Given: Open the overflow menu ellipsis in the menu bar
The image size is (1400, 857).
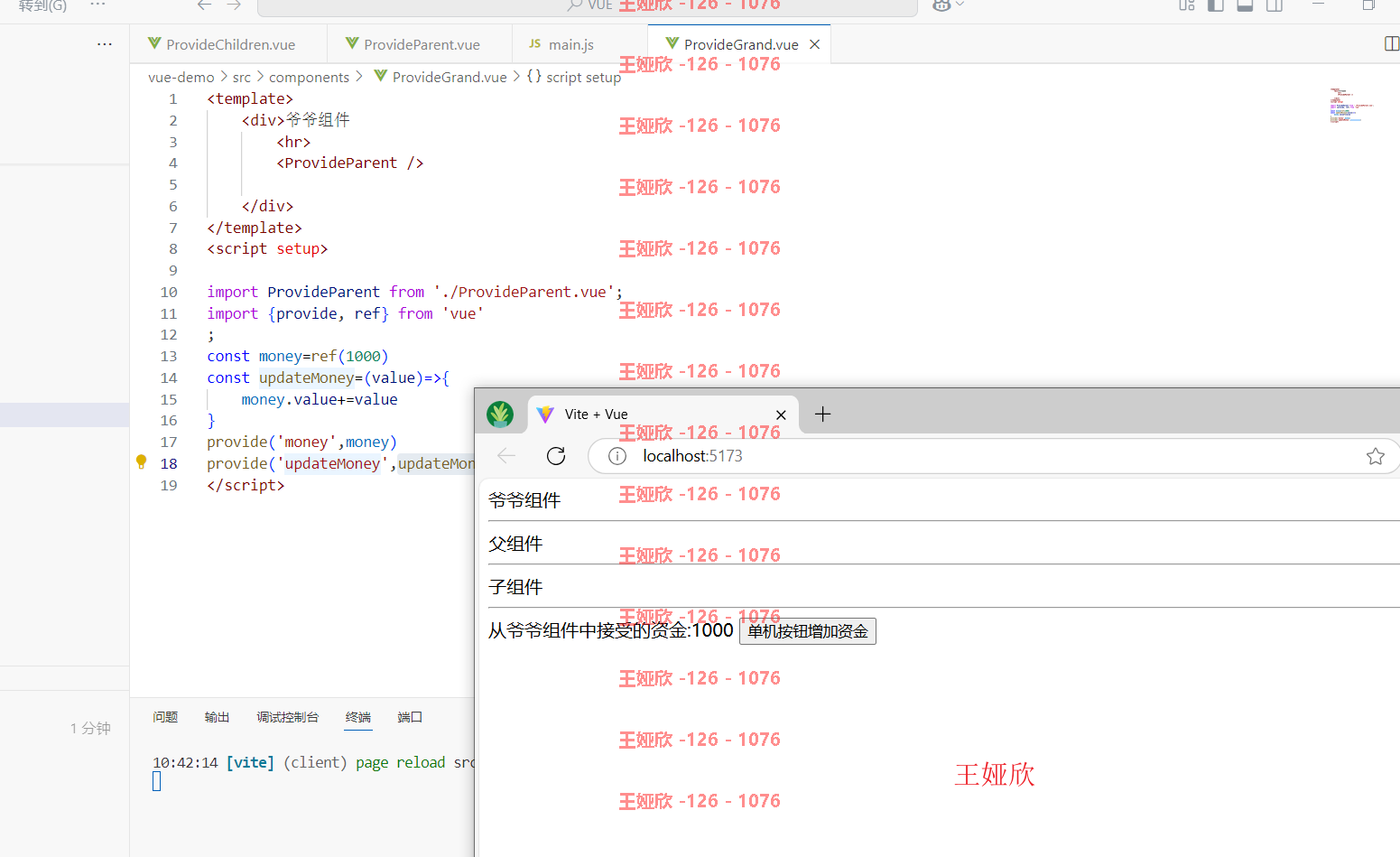Looking at the screenshot, I should [x=98, y=5].
